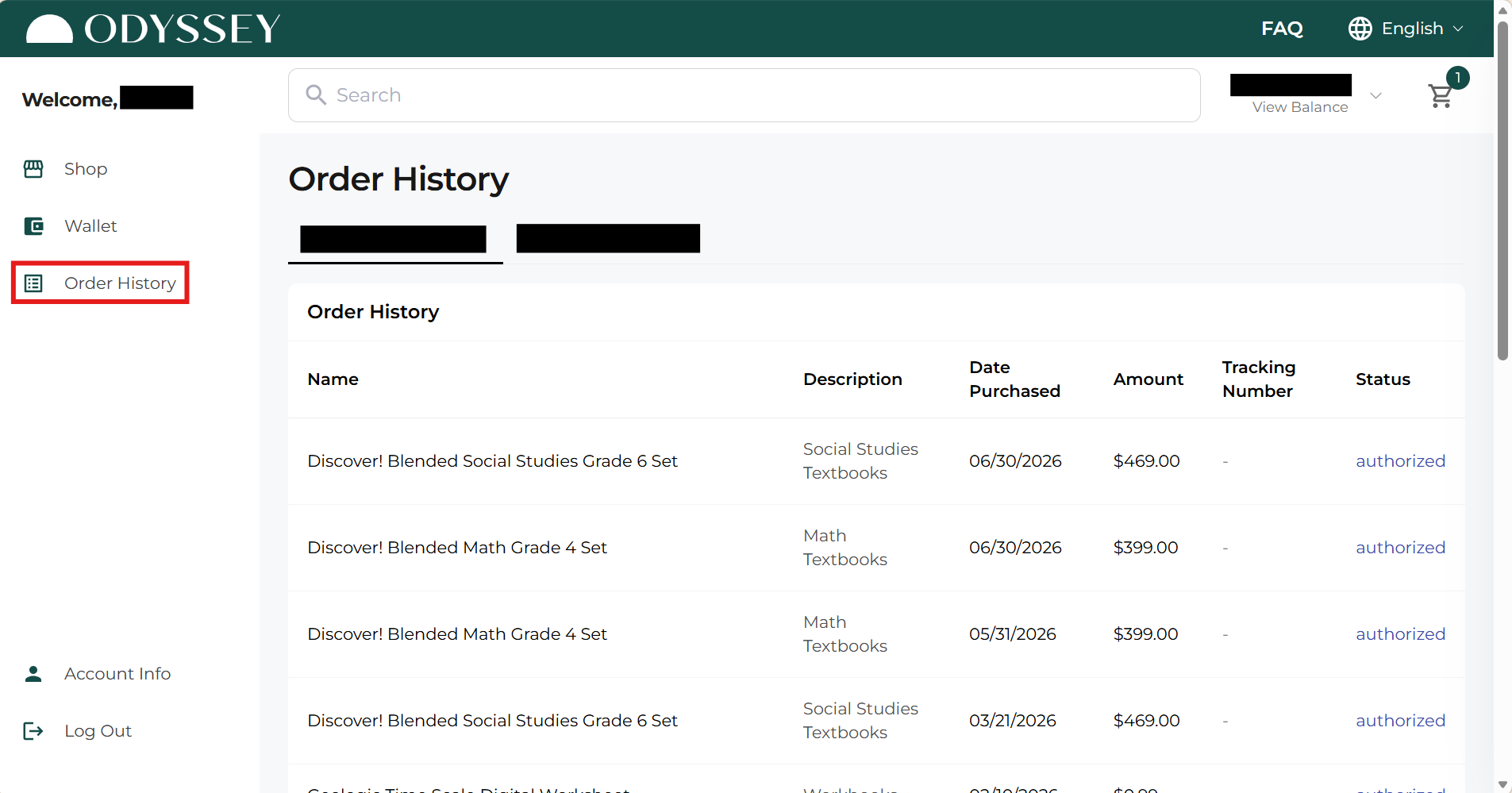Screen dimensions: 1512x793
Task: Click the Account Info person icon
Action: pyautogui.click(x=33, y=674)
